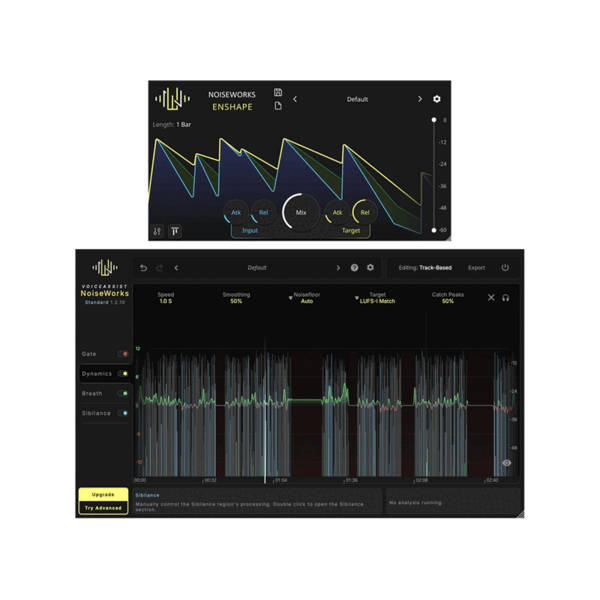Adjust the Target Rel knob

(x=365, y=212)
